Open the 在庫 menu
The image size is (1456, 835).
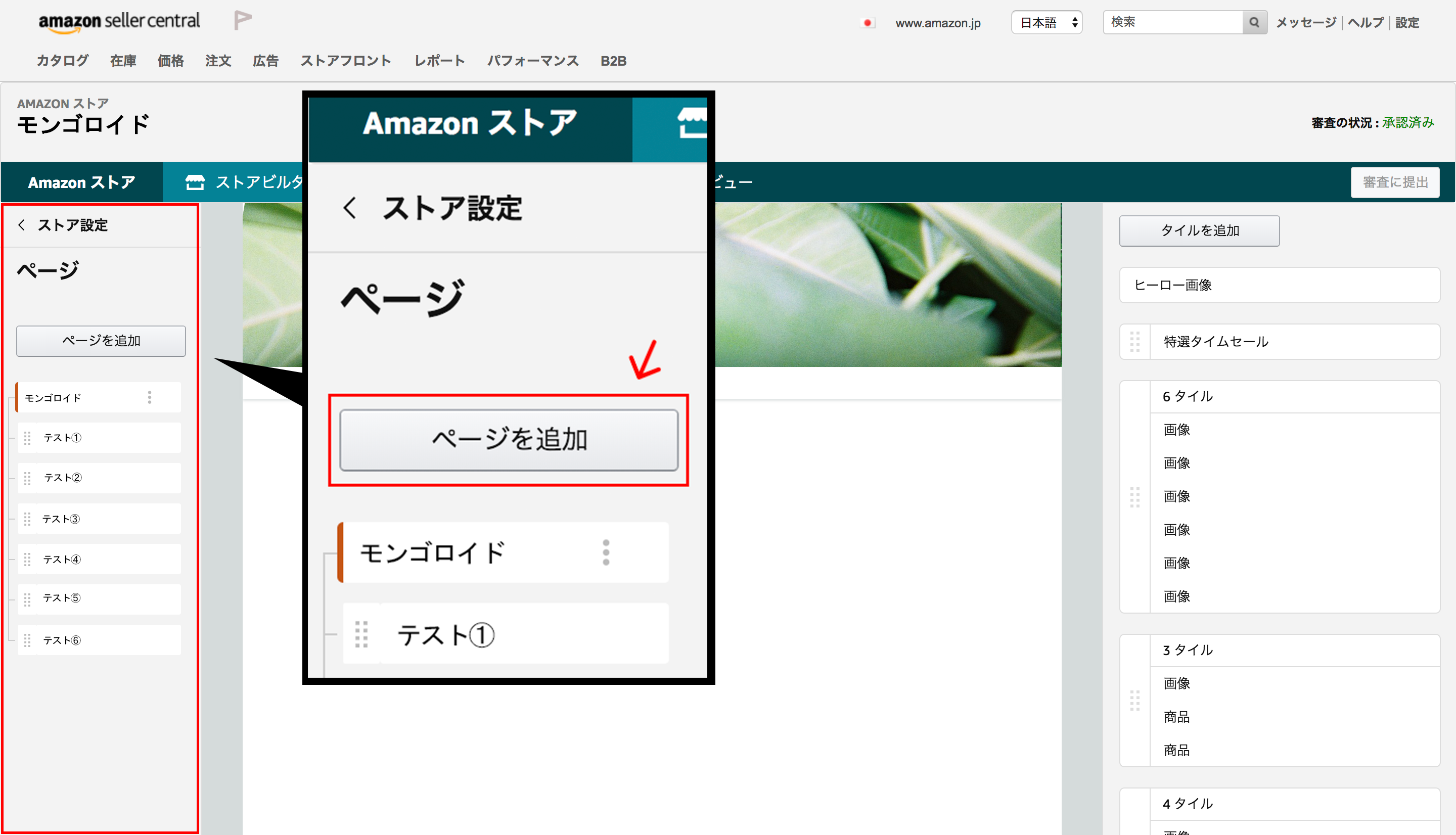[123, 61]
